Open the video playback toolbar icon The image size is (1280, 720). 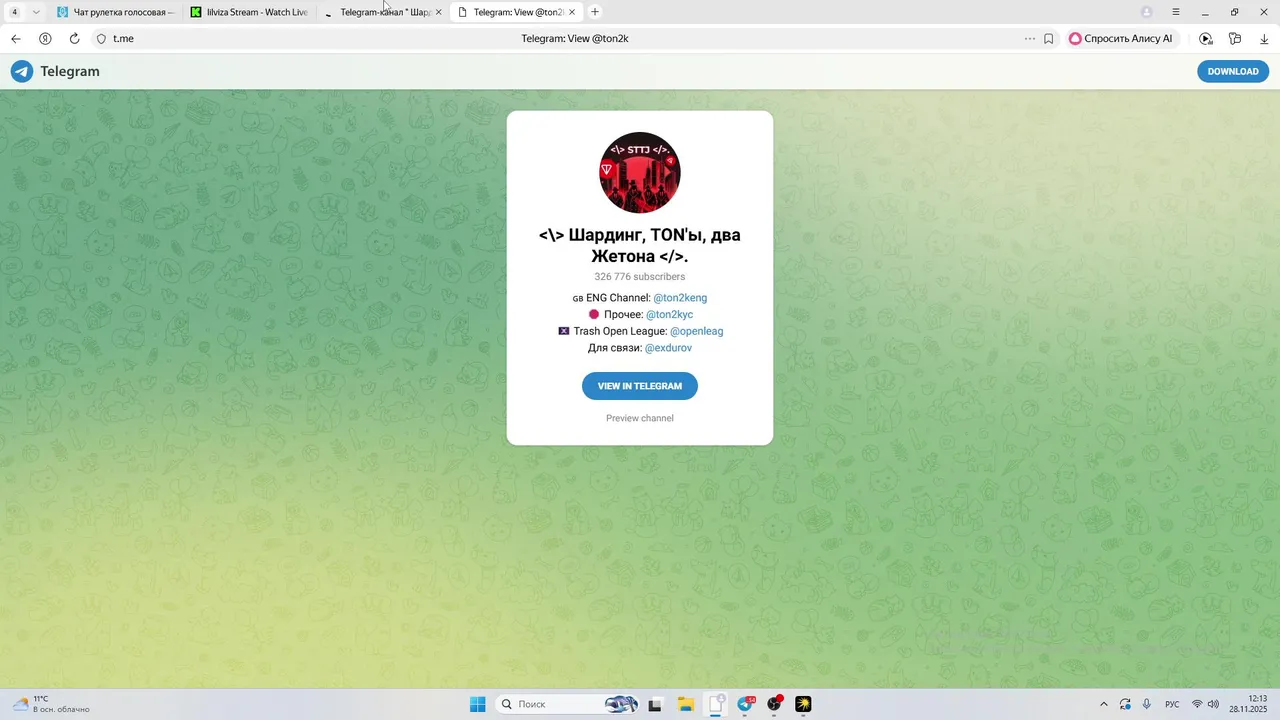point(1206,39)
